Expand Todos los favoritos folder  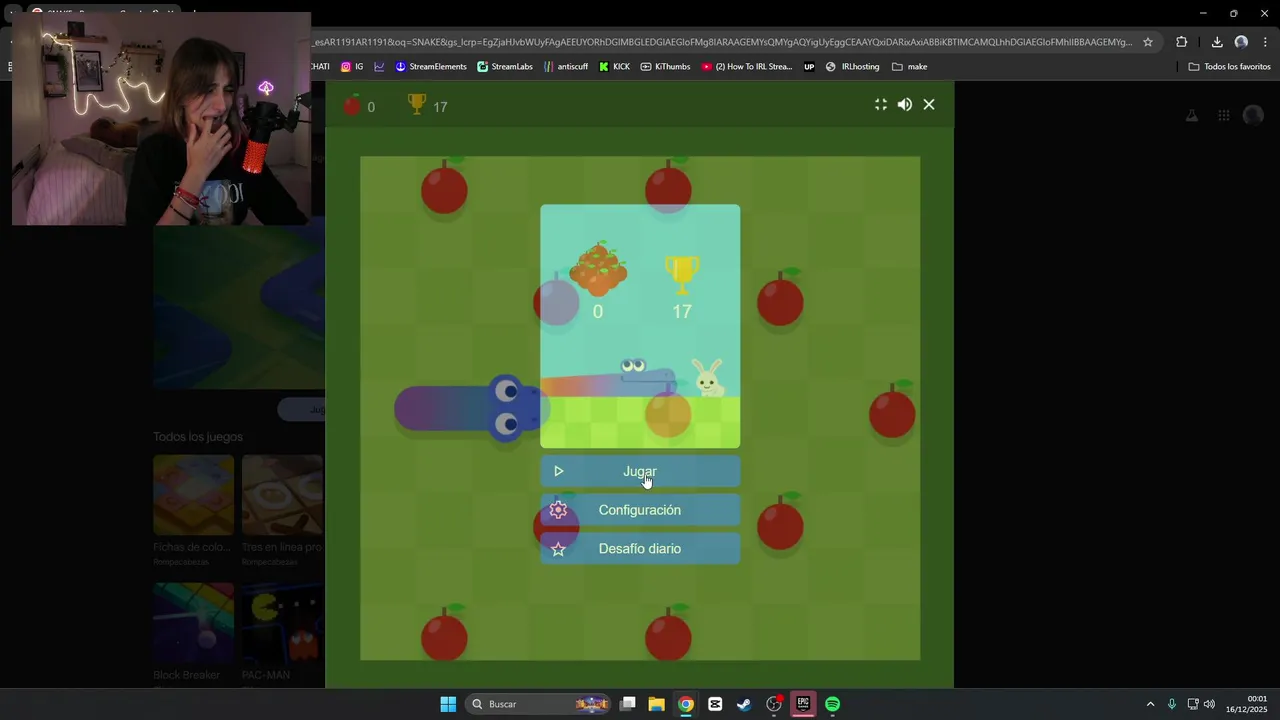click(x=1230, y=67)
